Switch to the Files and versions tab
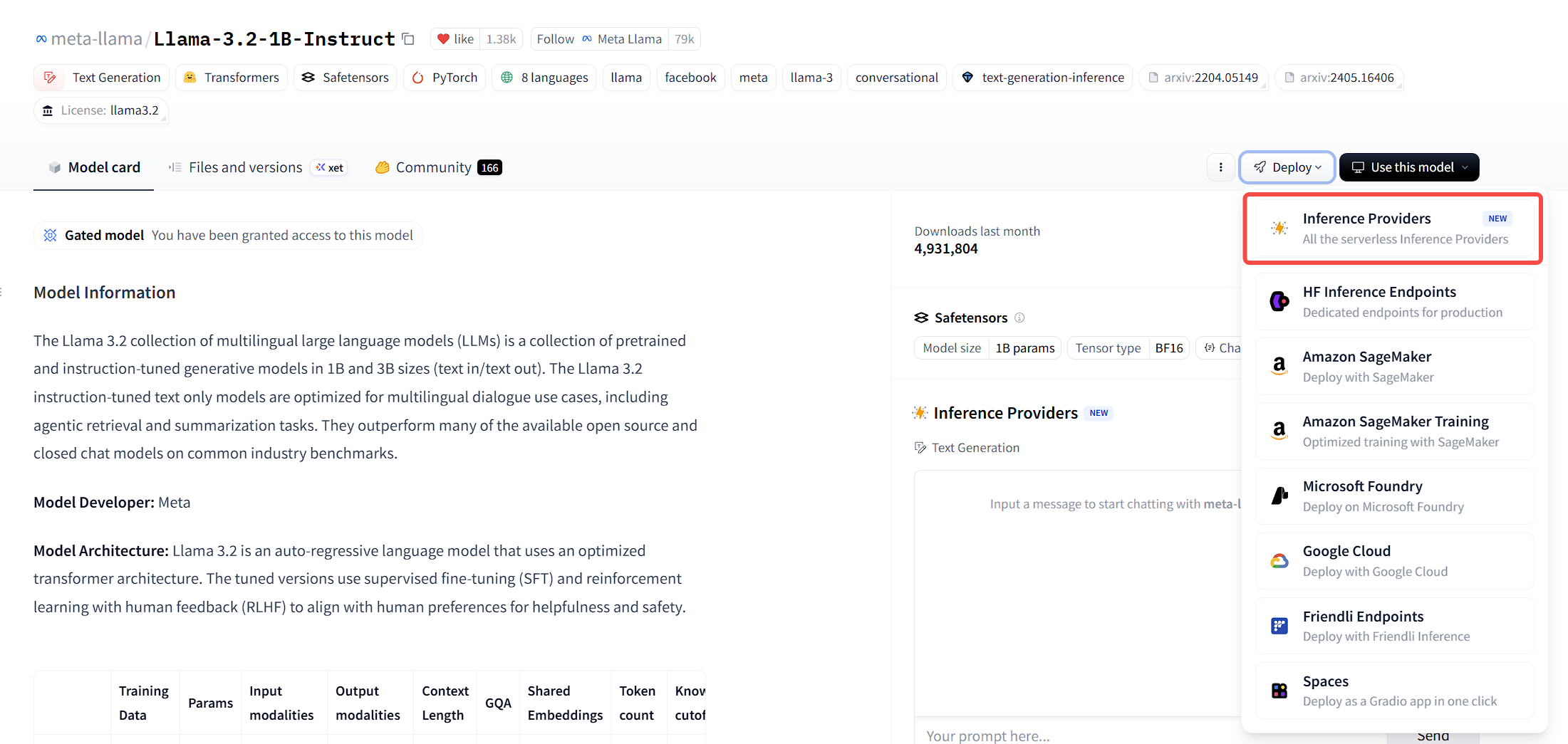 click(245, 167)
